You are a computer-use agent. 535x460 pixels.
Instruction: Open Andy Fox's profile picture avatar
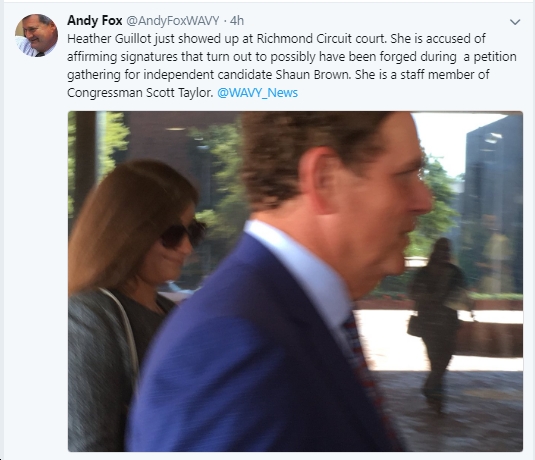coord(37,35)
